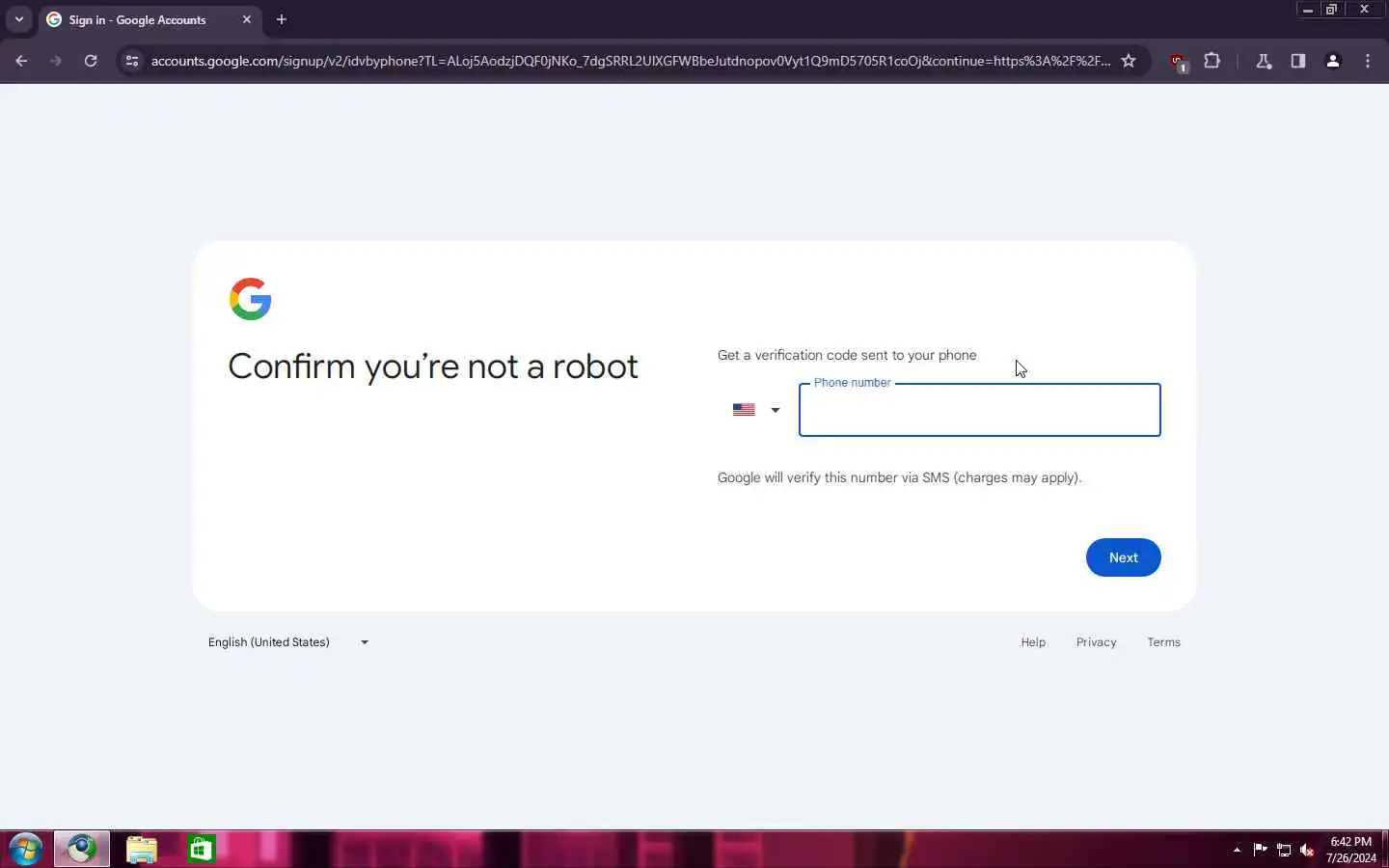Viewport: 1389px width, 868px height.
Task: Open the taskbar clock showing 6:42 PM
Action: [x=1350, y=850]
